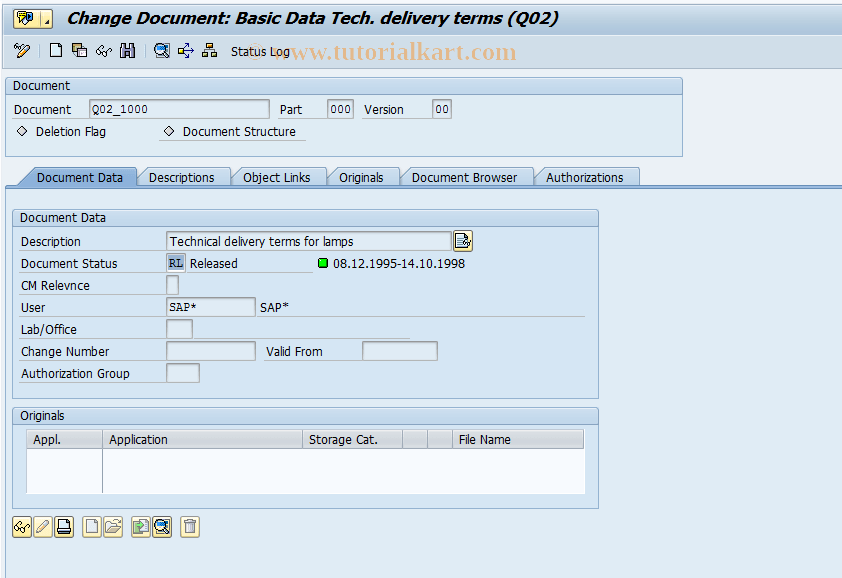Open the Object Links tab

coord(278,176)
